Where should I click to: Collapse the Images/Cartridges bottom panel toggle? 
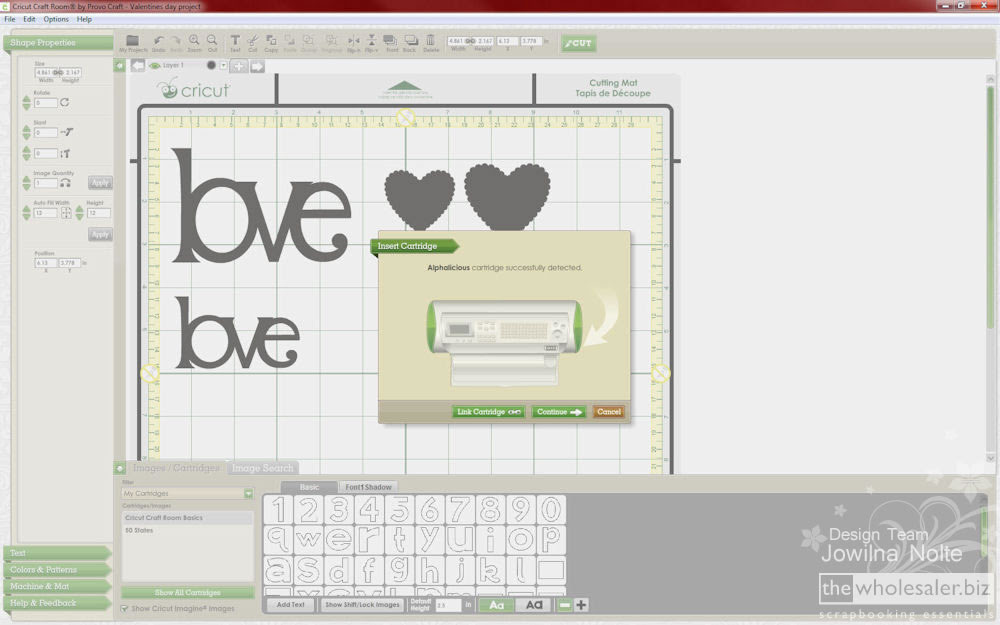pos(119,468)
